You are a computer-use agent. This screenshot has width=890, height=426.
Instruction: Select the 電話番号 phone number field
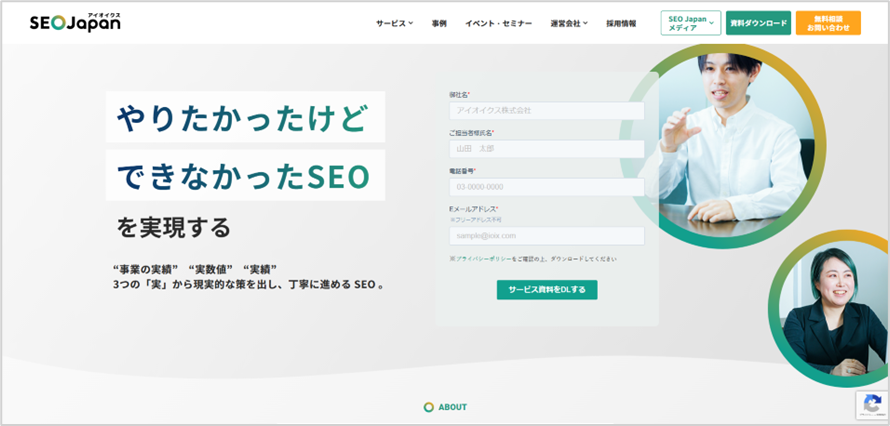pos(546,187)
